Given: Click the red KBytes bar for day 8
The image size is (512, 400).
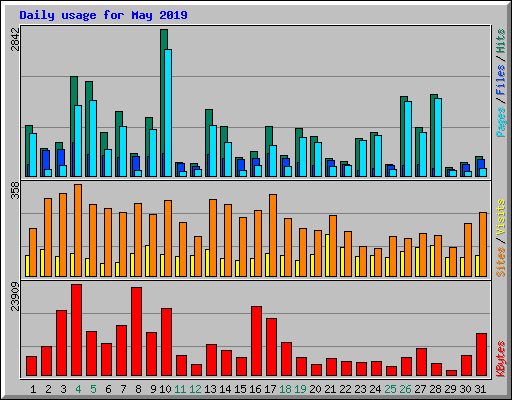Looking at the screenshot, I should pos(136,332).
